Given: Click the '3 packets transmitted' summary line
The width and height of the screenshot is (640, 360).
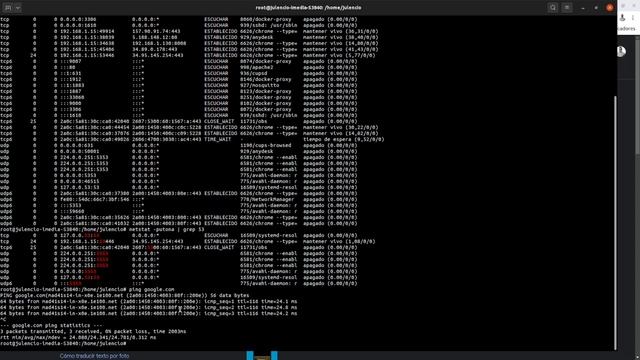Looking at the screenshot, I should click(93, 331).
